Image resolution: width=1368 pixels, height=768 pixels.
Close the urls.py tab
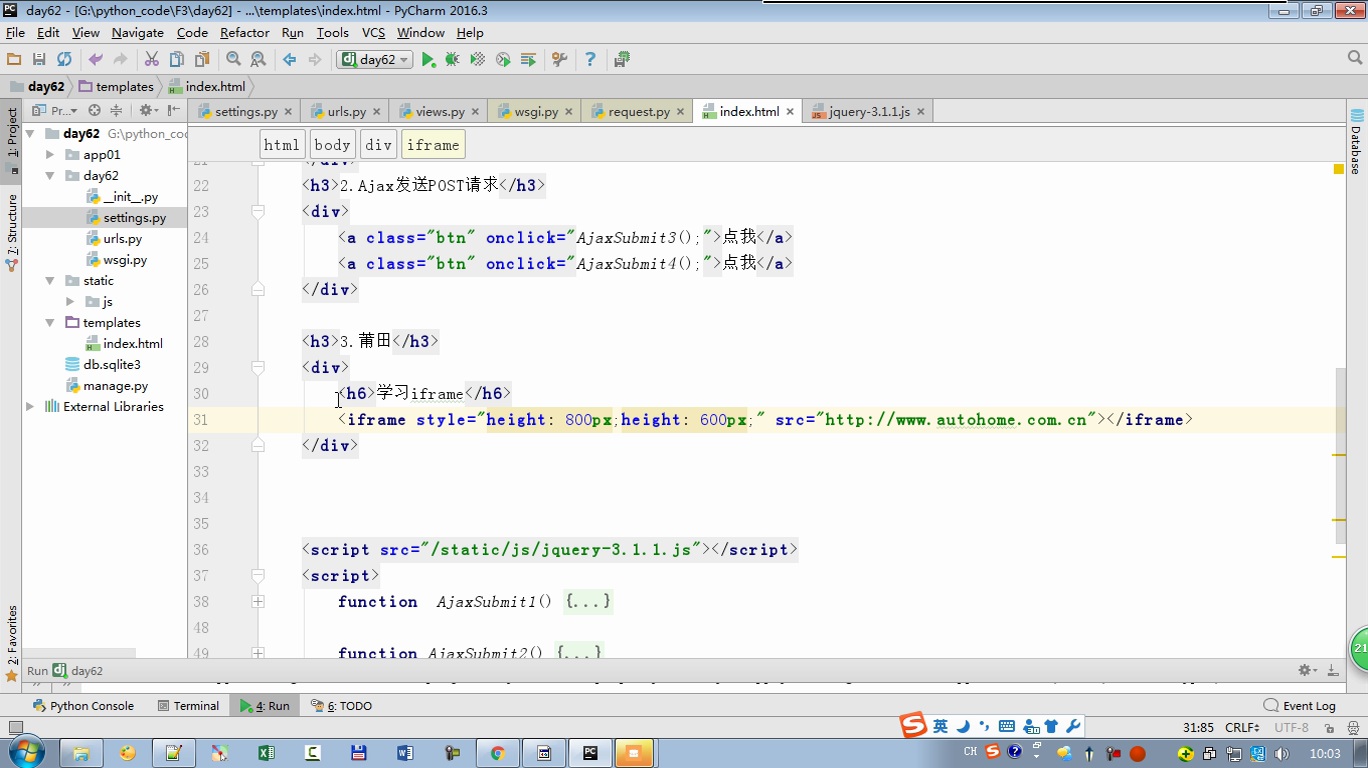tap(375, 112)
